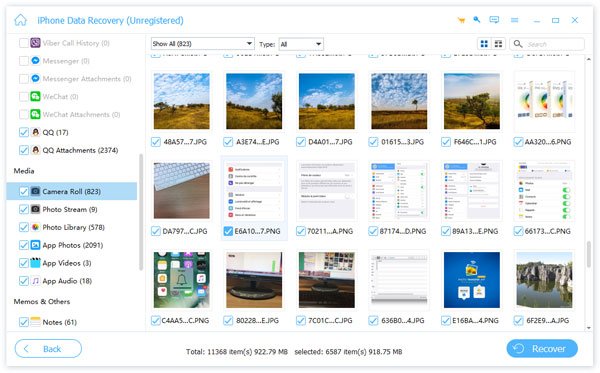Check the Viber Call History checkbox
This screenshot has width=600, height=373.
click(24, 43)
